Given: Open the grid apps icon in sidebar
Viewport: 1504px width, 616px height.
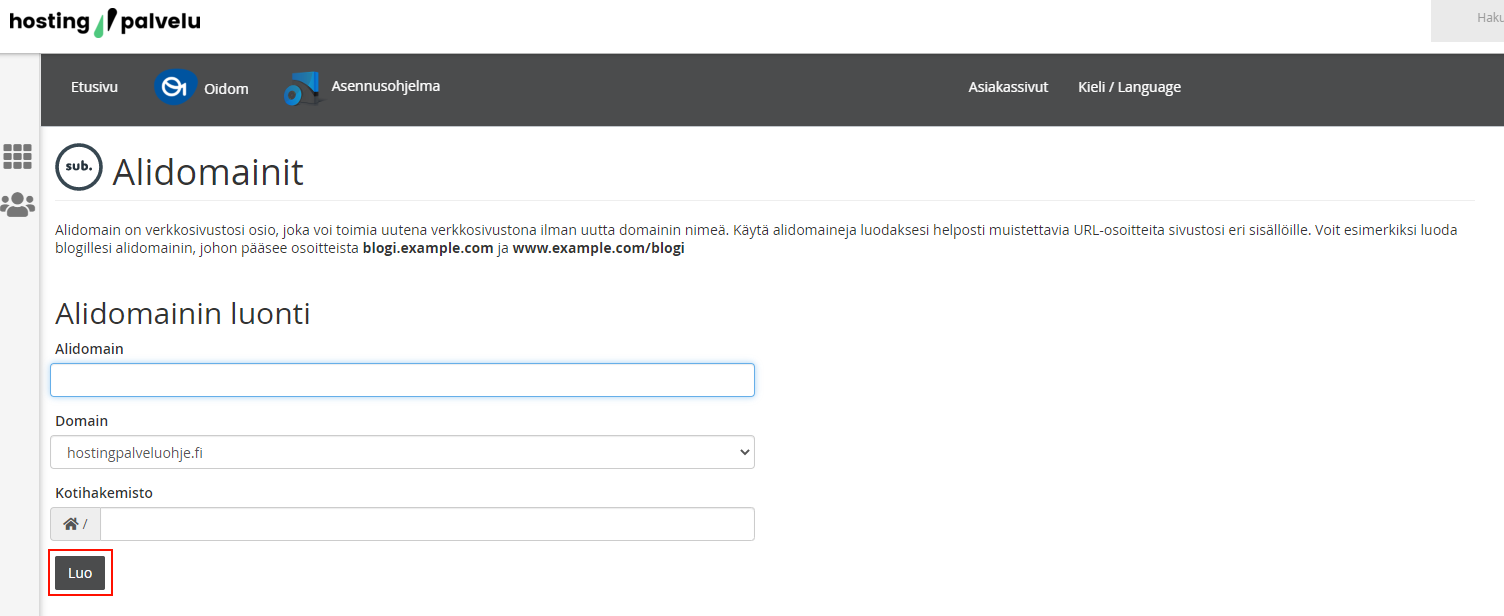Looking at the screenshot, I should (18, 156).
